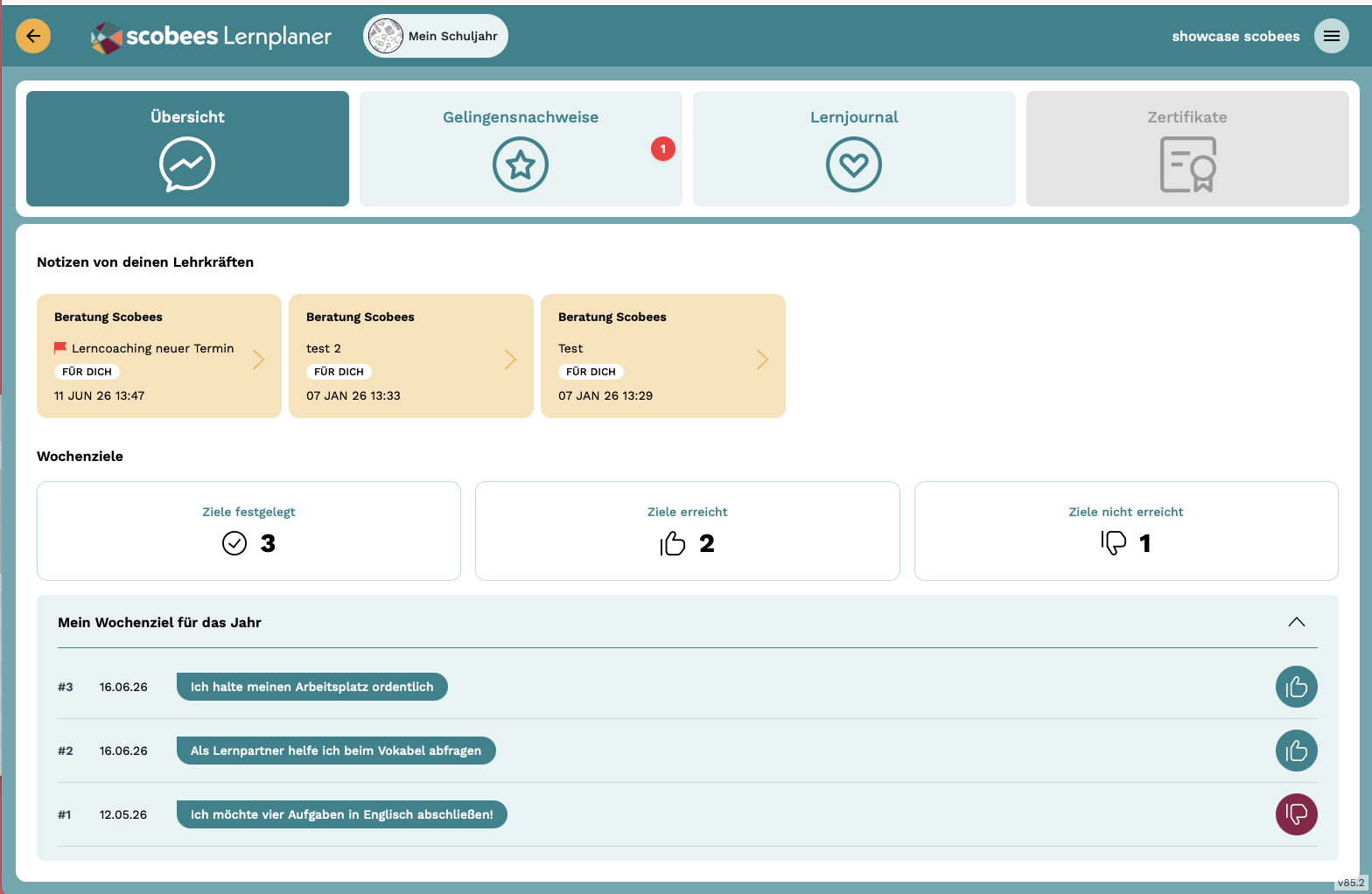Click the #3 goal number label
The image size is (1372, 894).
point(66,687)
